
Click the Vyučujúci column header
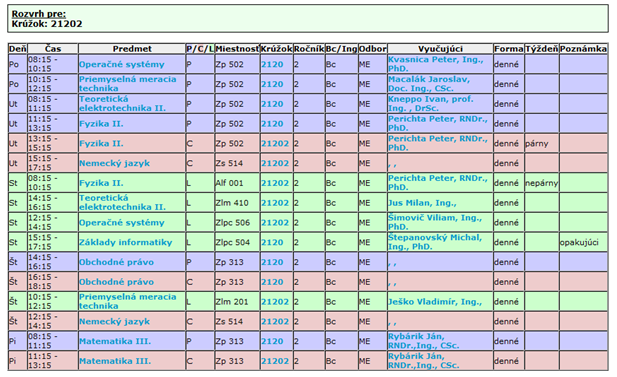[440, 49]
